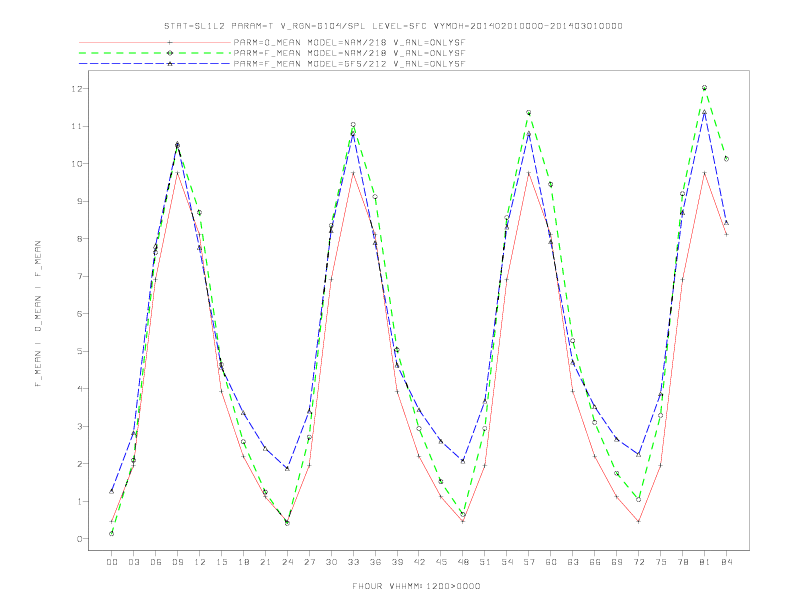792x612 pixels.
Task: Click y-axis tick label 3
Action: pyautogui.click(x=79, y=426)
